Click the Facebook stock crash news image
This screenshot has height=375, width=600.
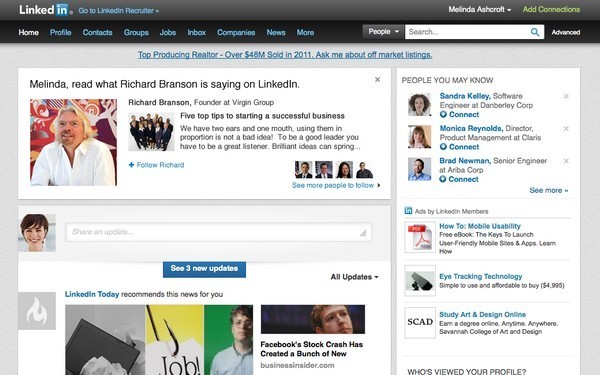pyautogui.click(x=313, y=319)
